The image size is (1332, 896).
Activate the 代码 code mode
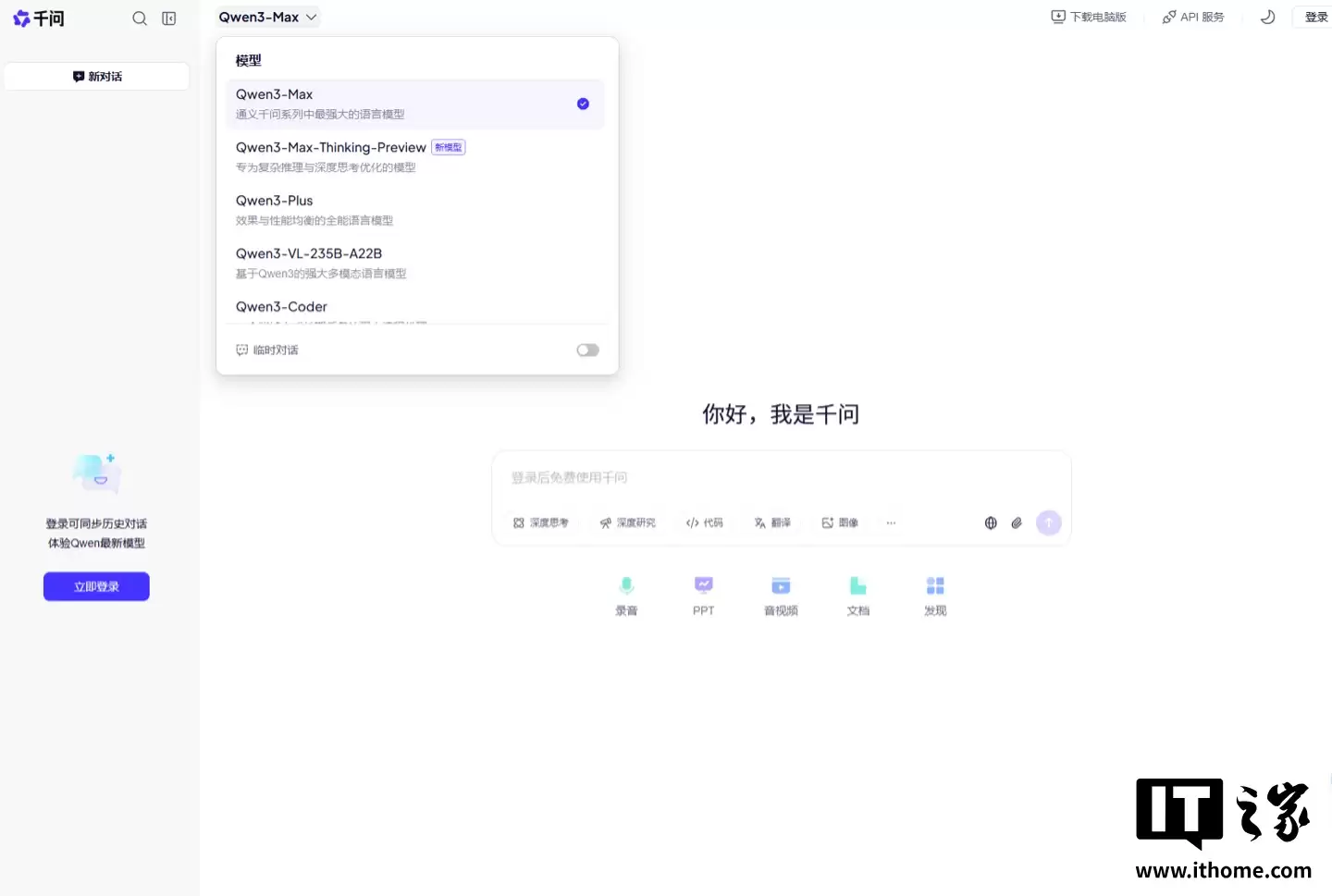[704, 522]
